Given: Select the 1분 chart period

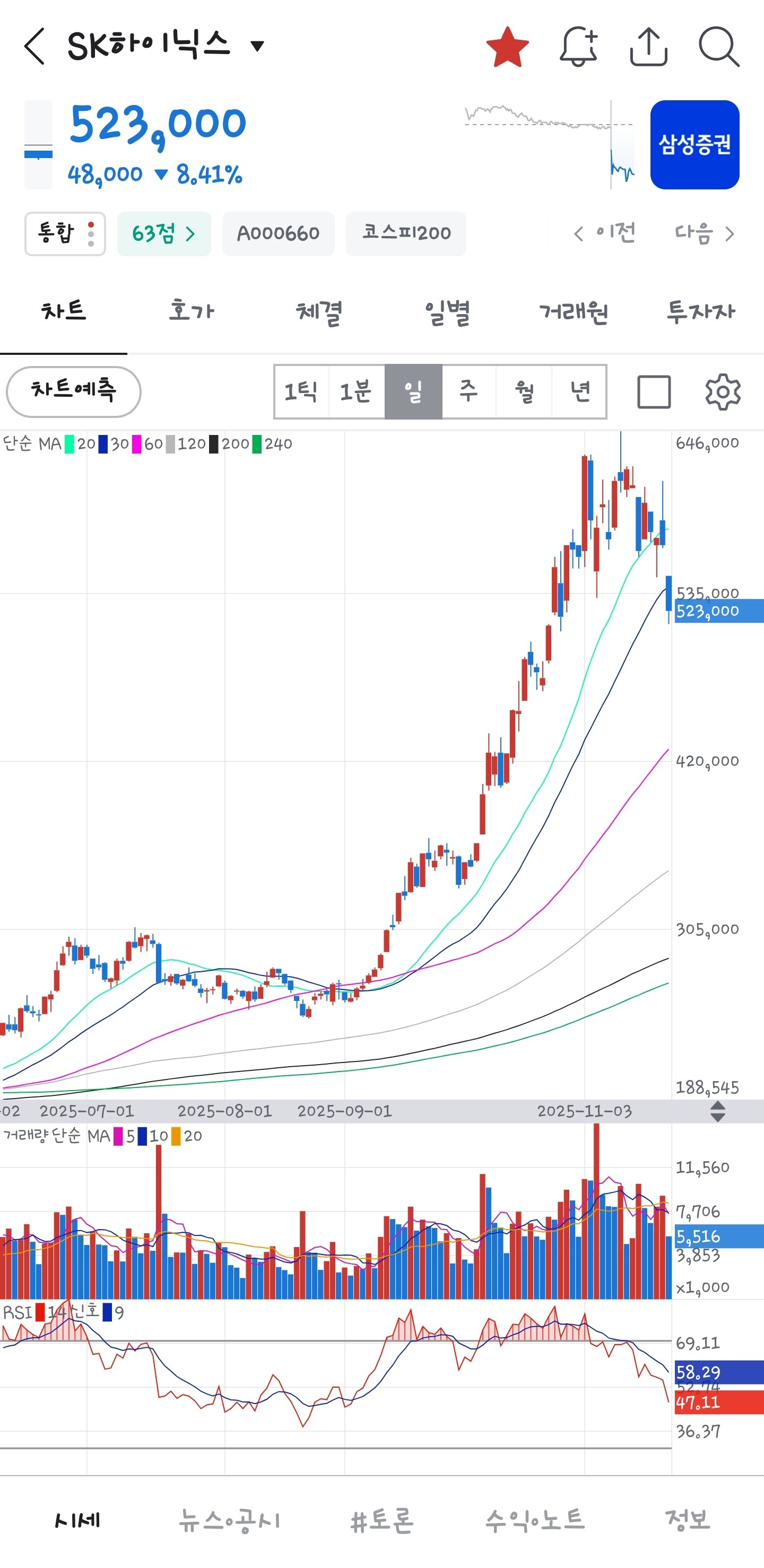Looking at the screenshot, I should [x=356, y=392].
